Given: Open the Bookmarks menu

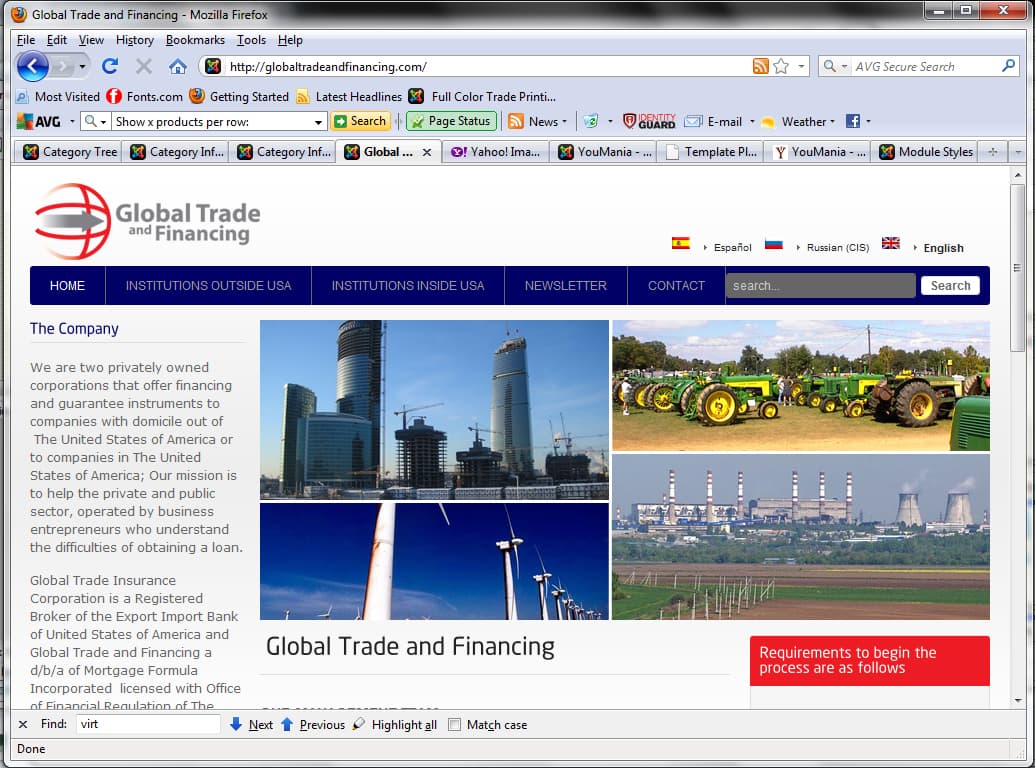Looking at the screenshot, I should click(195, 40).
